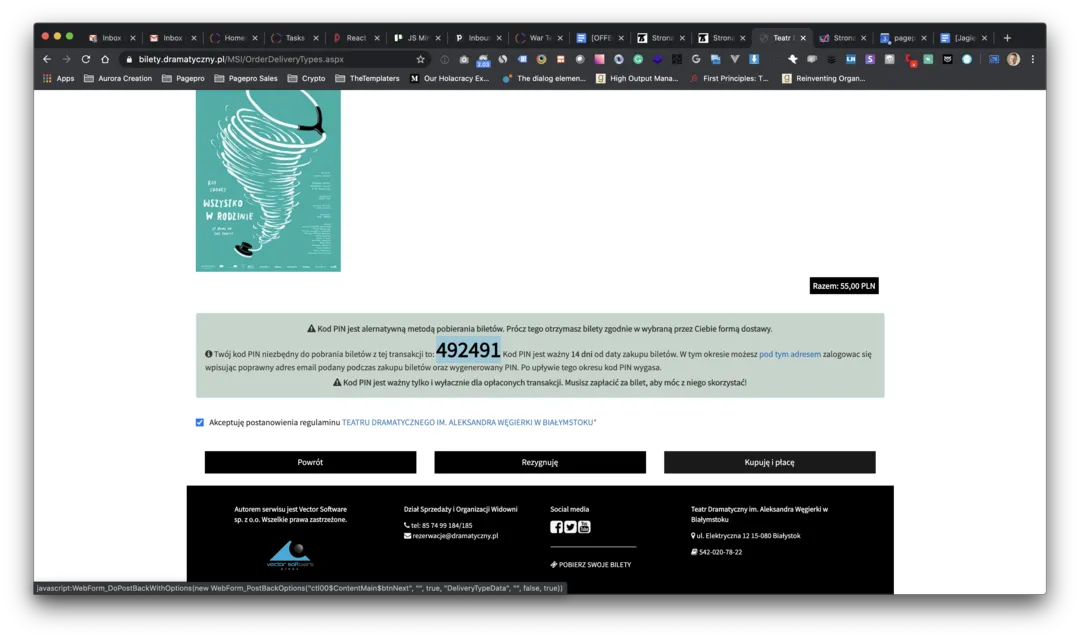Click the site padlock icon in address bar
This screenshot has width=1080, height=639.
tap(129, 59)
